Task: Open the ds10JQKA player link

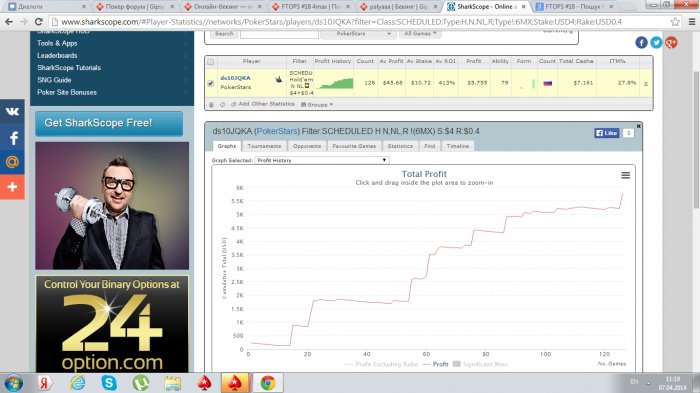Action: (235, 78)
